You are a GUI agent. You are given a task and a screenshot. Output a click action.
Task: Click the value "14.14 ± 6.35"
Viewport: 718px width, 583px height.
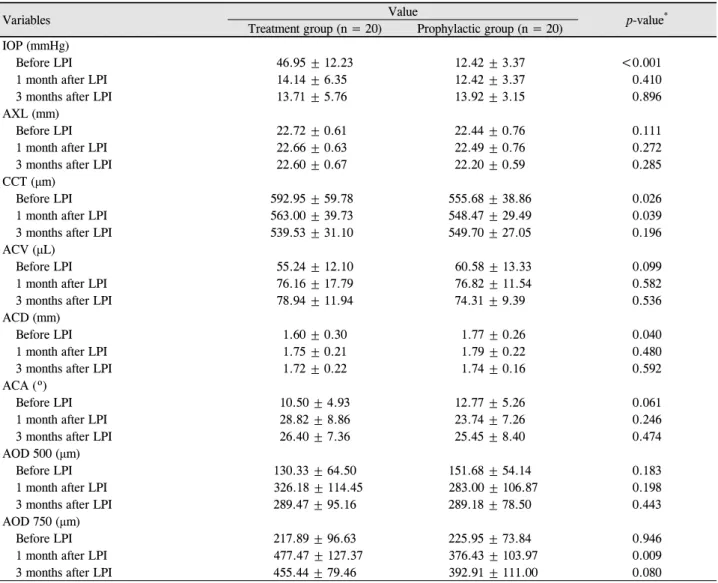pos(312,80)
